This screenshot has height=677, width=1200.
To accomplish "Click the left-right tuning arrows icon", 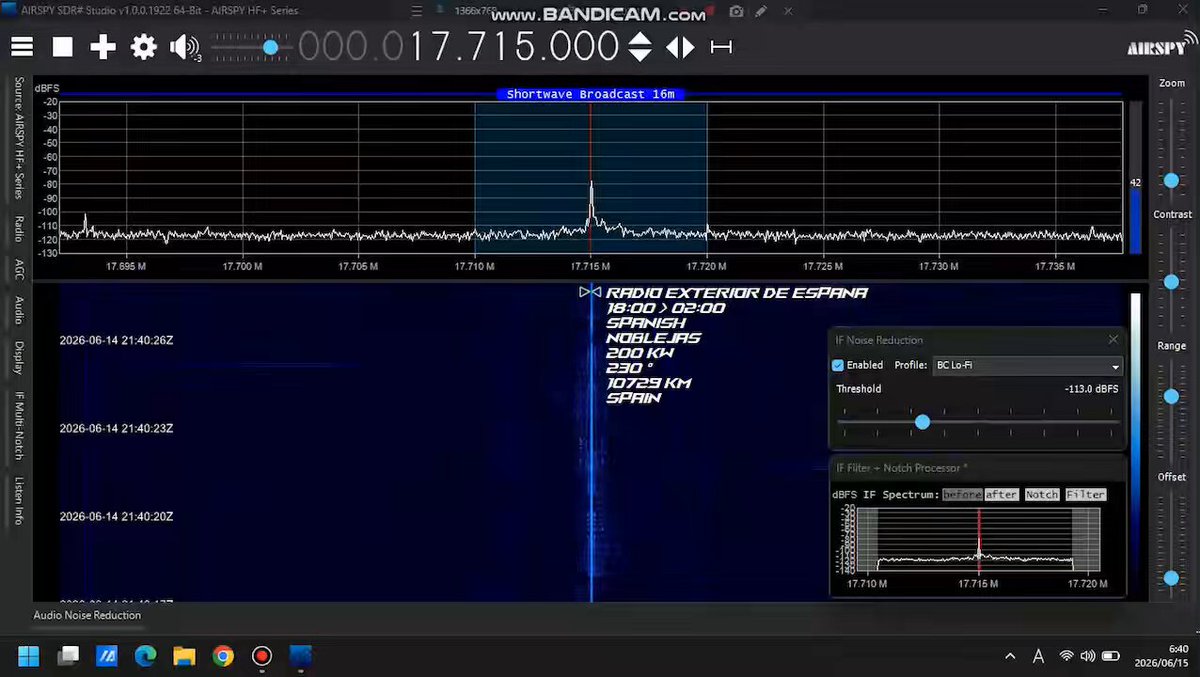I will [680, 47].
